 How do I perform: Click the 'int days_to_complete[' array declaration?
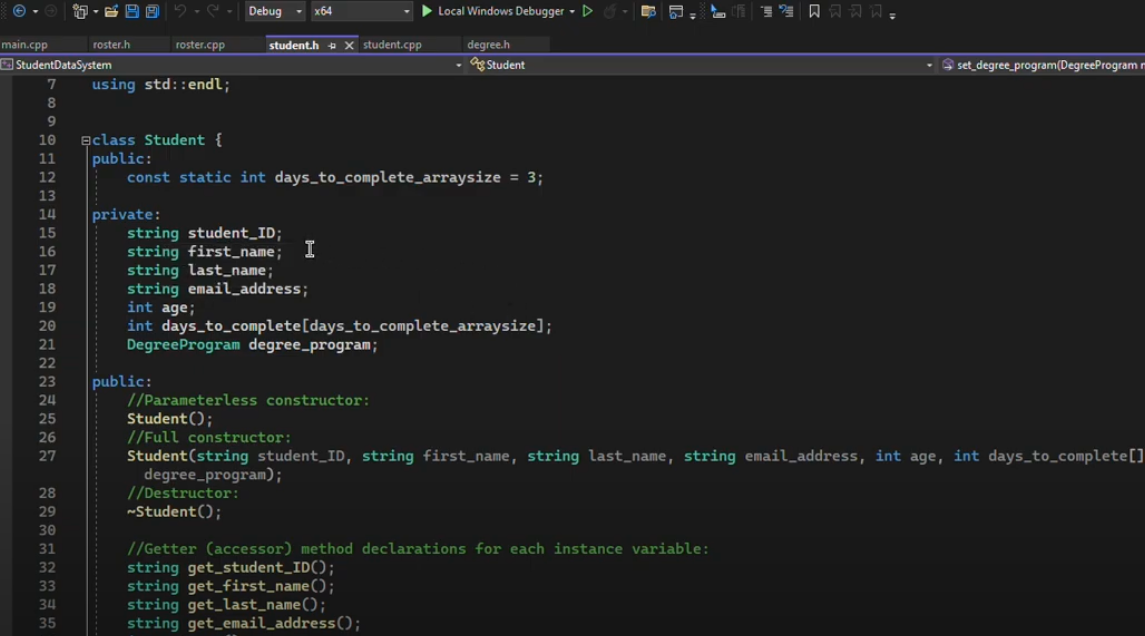click(339, 326)
